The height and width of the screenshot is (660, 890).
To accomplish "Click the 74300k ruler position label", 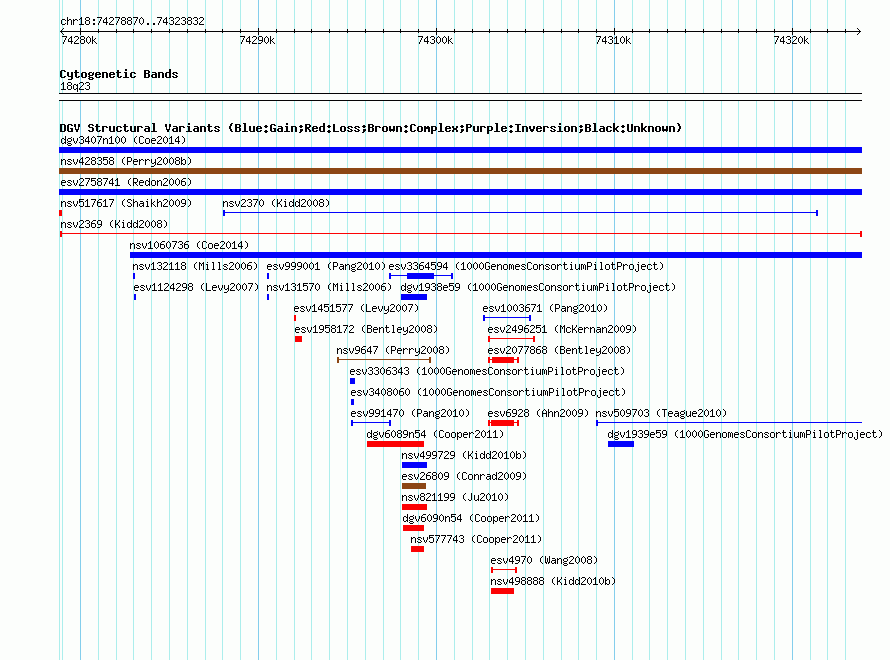I will tap(435, 40).
